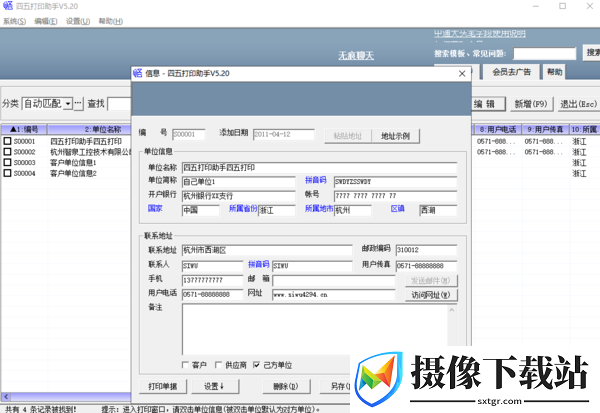Click the blue 区镇 label link

pos(398,209)
